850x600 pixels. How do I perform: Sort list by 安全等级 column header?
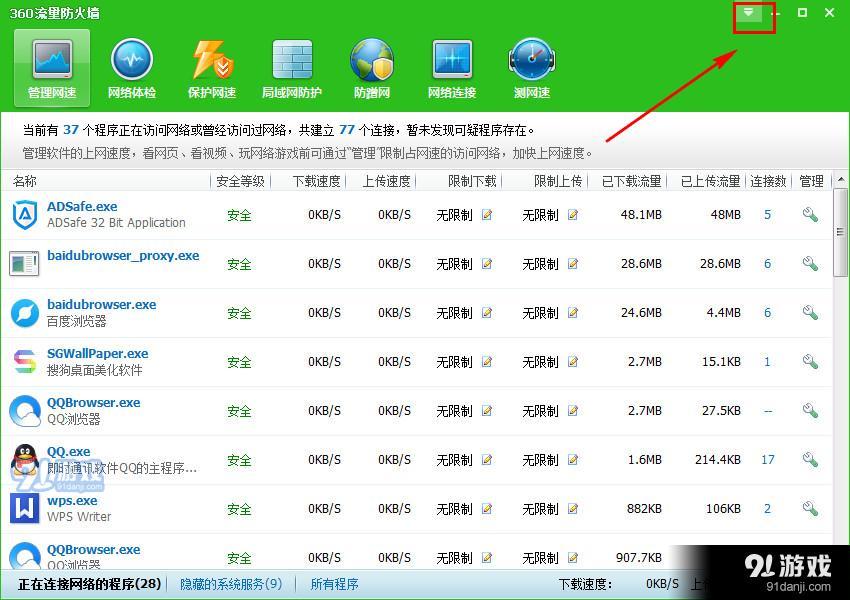pyautogui.click(x=240, y=181)
